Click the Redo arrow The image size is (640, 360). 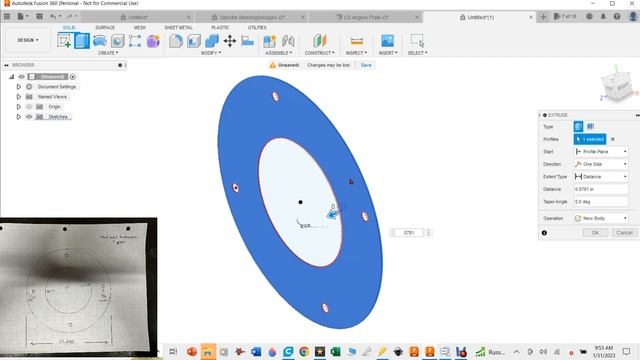69,16
